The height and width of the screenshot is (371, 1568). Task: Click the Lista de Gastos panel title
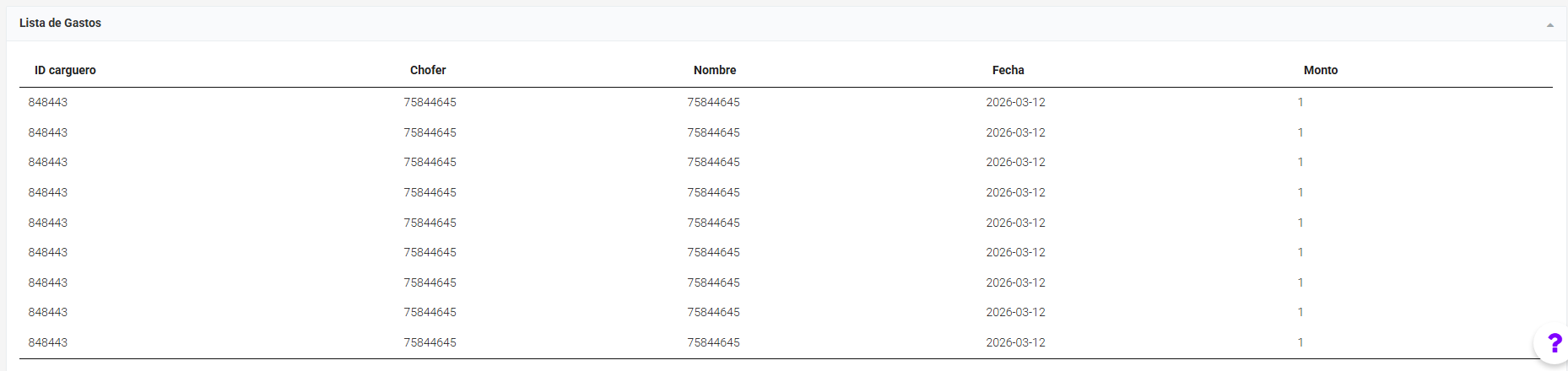tap(60, 23)
